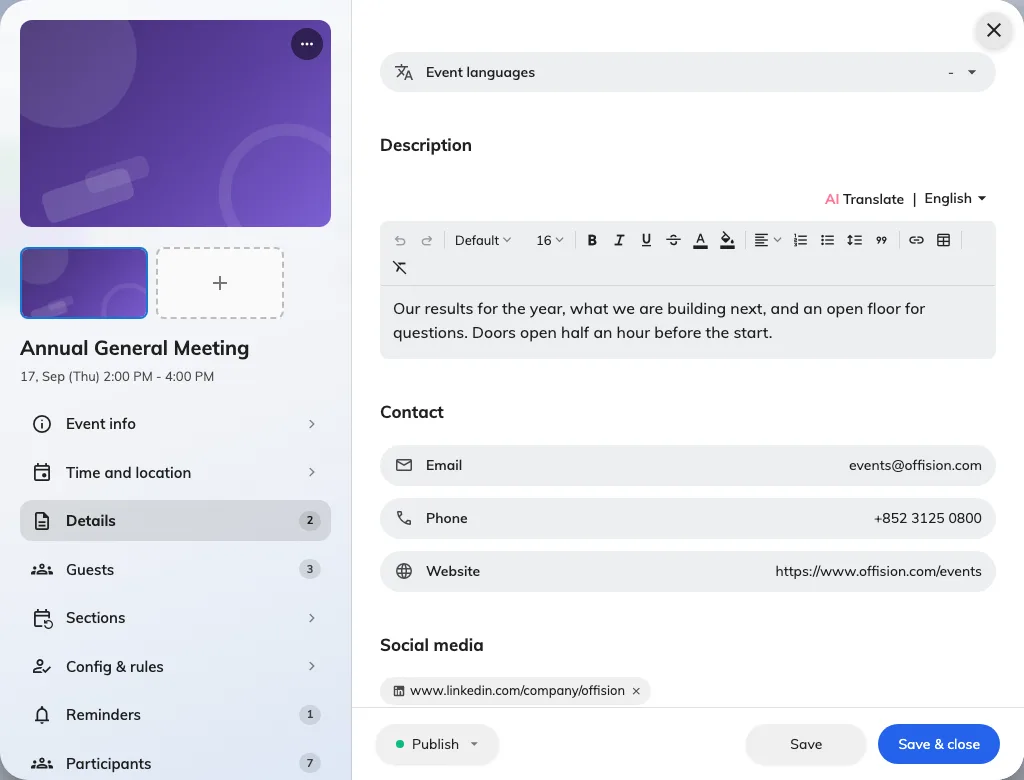This screenshot has width=1024, height=780.
Task: Insert a hyperlink
Action: tap(916, 240)
